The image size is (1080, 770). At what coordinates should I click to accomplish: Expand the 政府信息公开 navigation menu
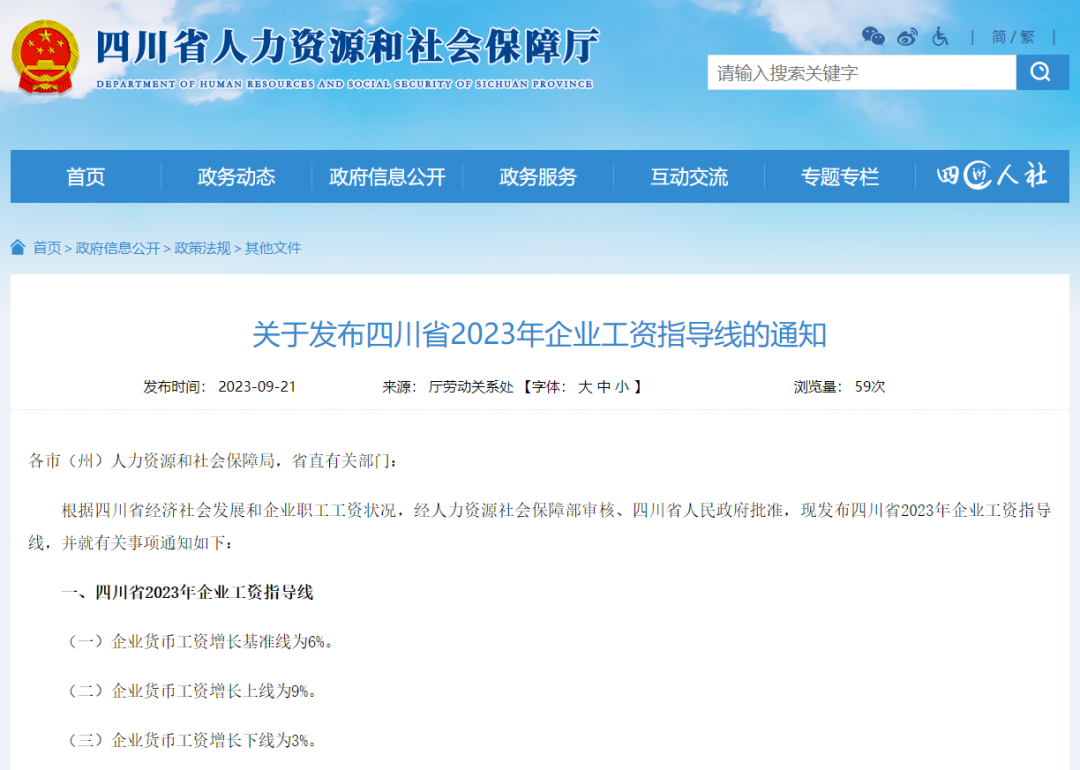point(387,177)
